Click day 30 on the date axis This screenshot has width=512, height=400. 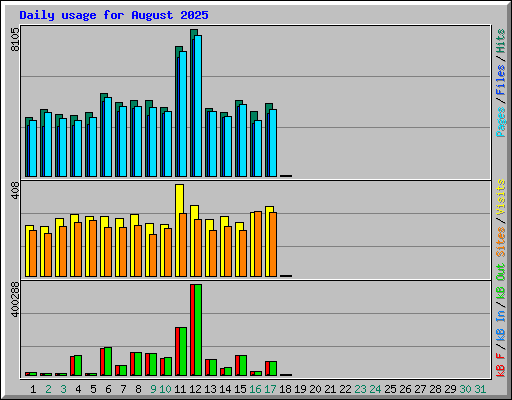pos(465,389)
